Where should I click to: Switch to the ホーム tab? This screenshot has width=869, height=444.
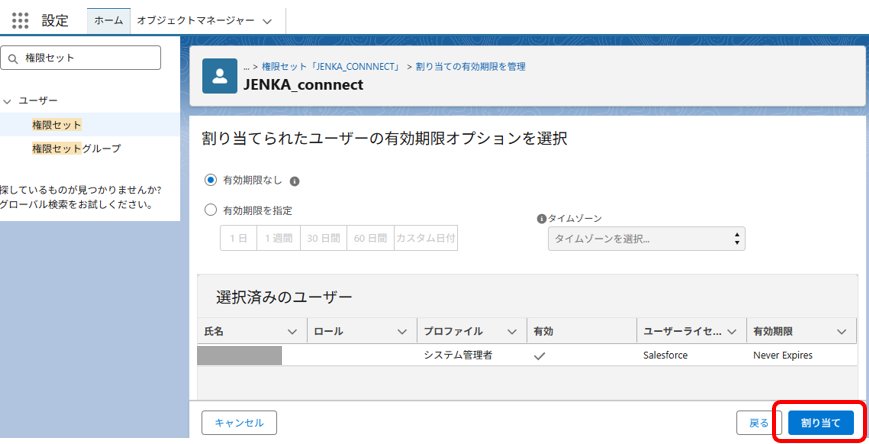coord(108,20)
